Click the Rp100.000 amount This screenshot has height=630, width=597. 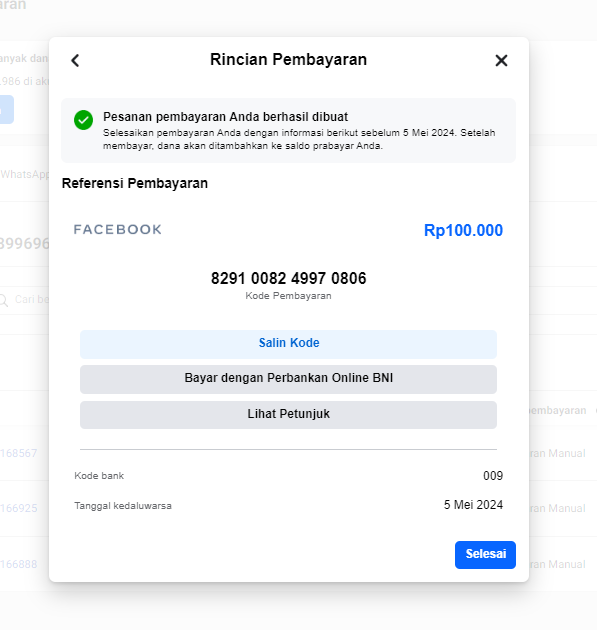pos(463,231)
